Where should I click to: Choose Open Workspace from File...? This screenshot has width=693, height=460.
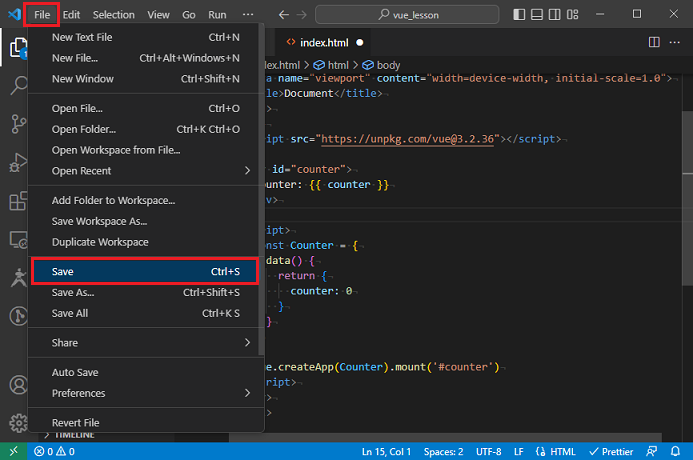point(146,150)
